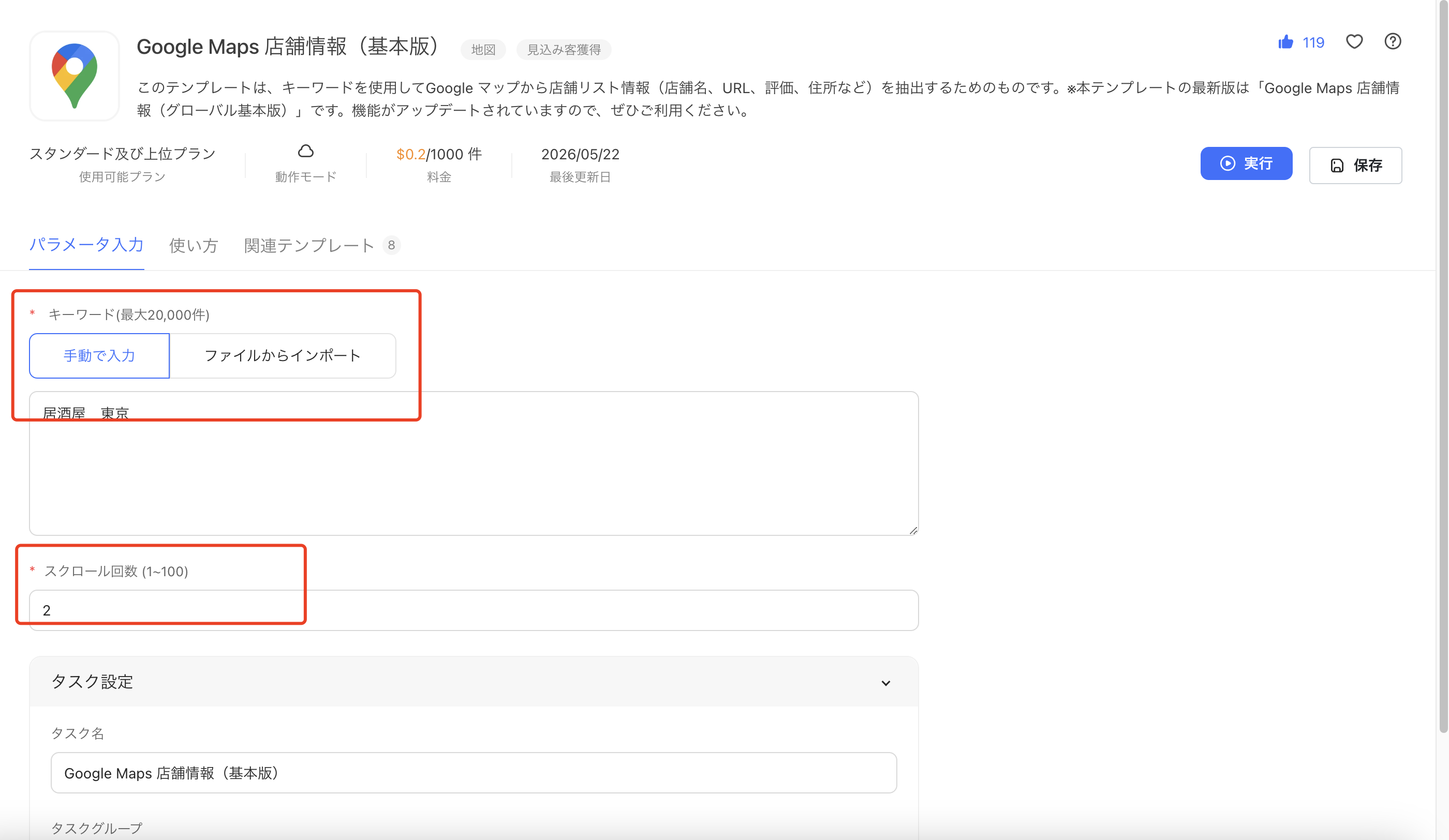The image size is (1449, 840).
Task: Like the template with thumbs-up icon
Action: click(1285, 42)
